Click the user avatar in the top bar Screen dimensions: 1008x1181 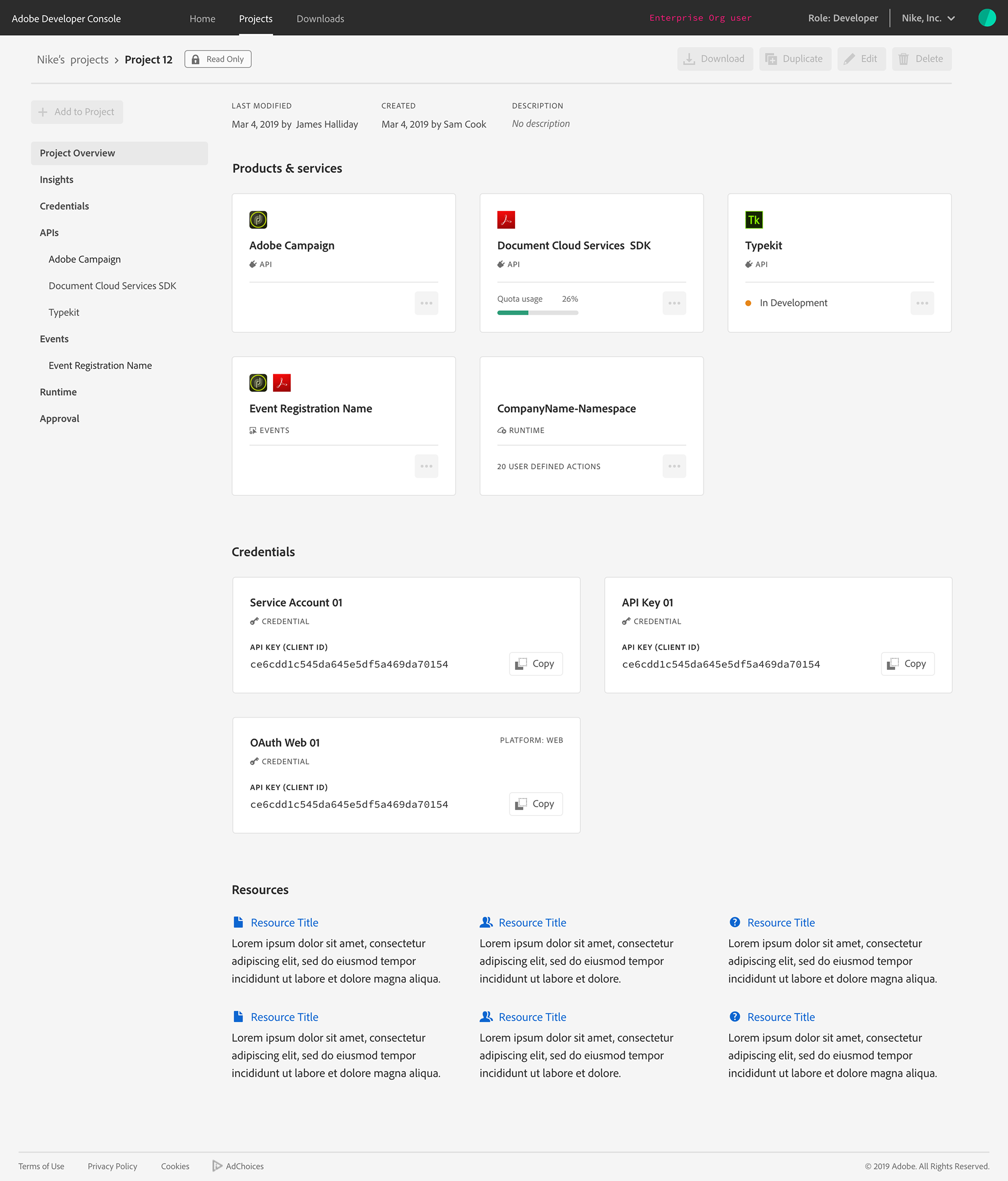coord(987,18)
